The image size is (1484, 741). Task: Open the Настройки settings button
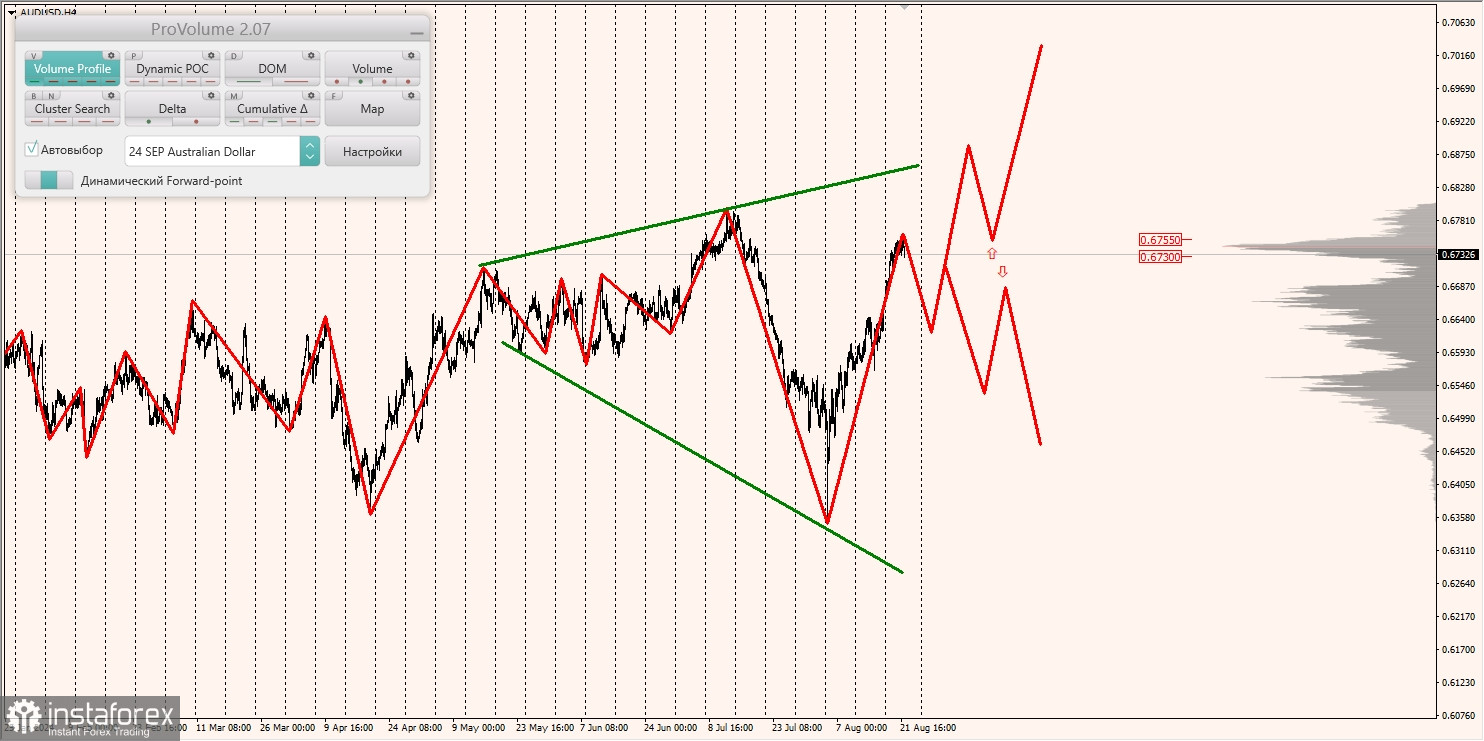pos(372,151)
